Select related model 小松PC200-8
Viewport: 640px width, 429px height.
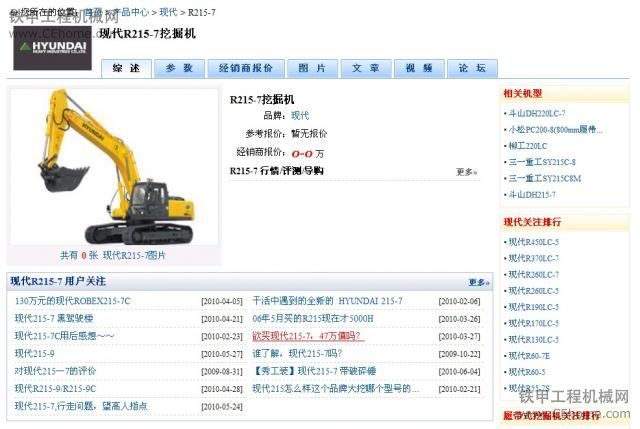(x=556, y=130)
